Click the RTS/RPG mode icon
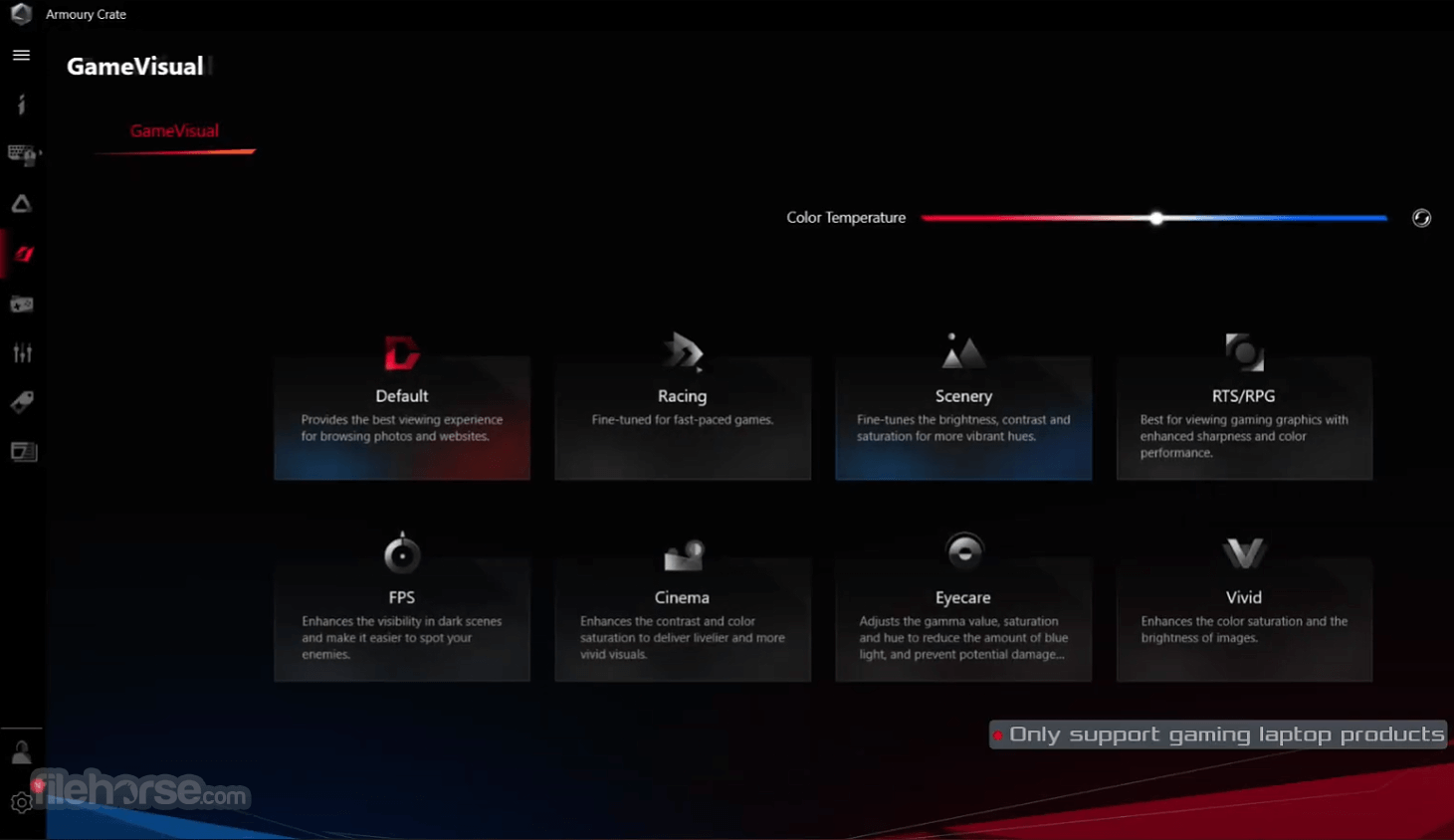The image size is (1454, 840). [1244, 351]
